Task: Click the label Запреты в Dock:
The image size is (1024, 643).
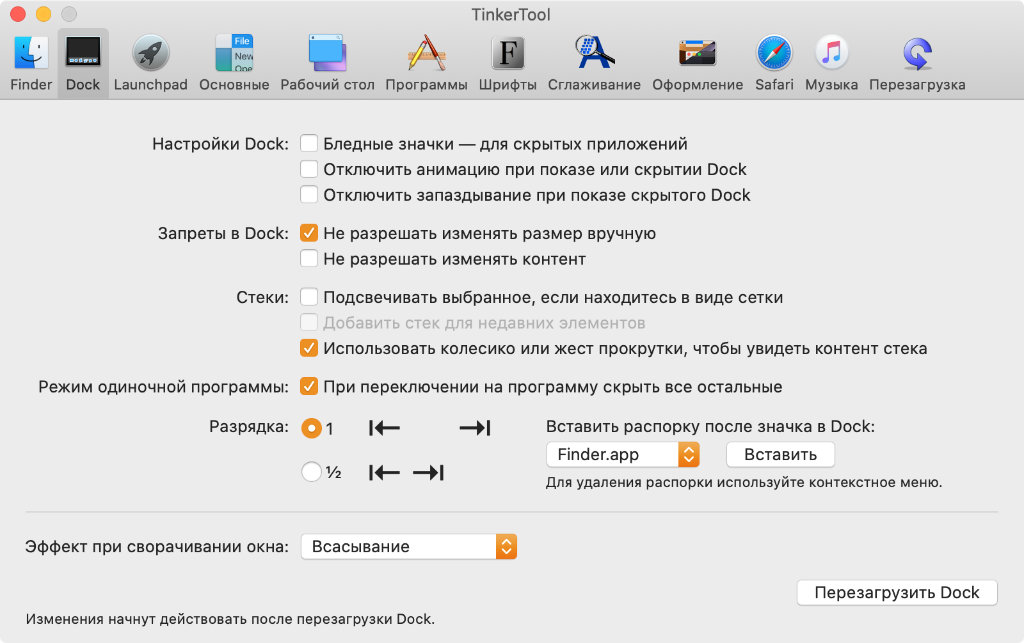Action: [x=223, y=233]
